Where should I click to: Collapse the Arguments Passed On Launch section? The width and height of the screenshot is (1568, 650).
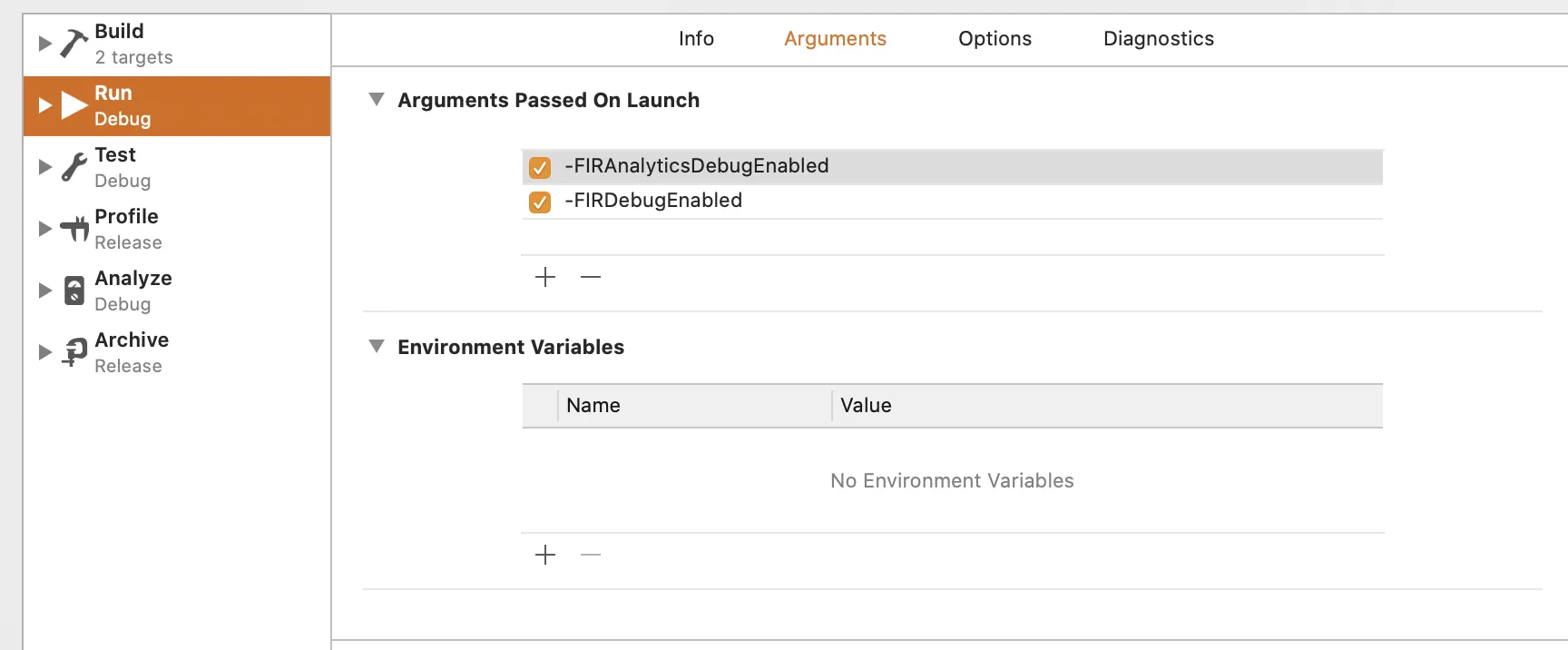pos(377,99)
